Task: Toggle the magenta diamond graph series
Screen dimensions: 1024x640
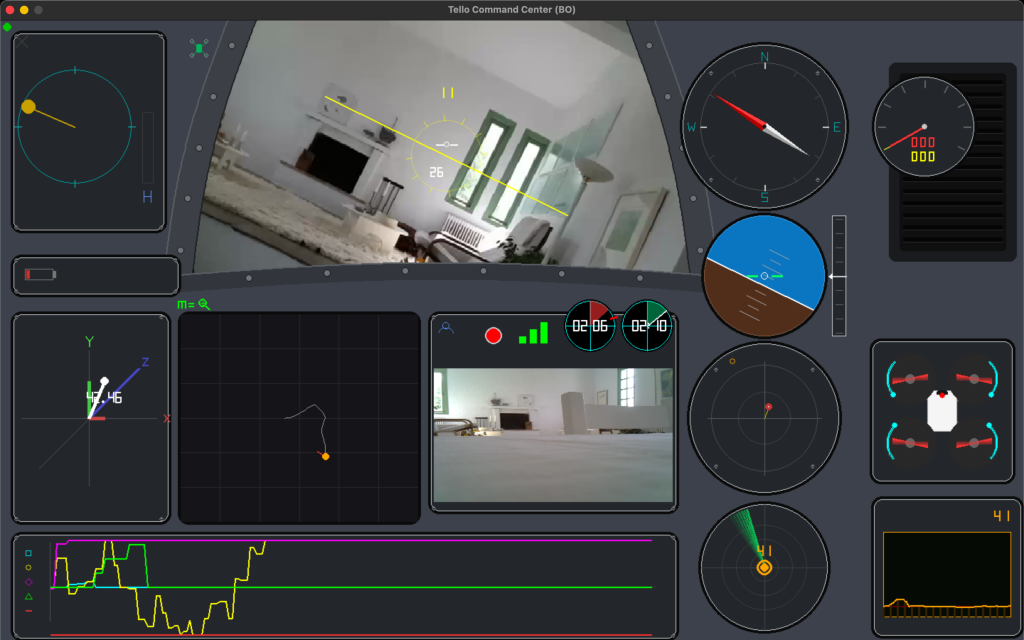Action: [x=28, y=581]
